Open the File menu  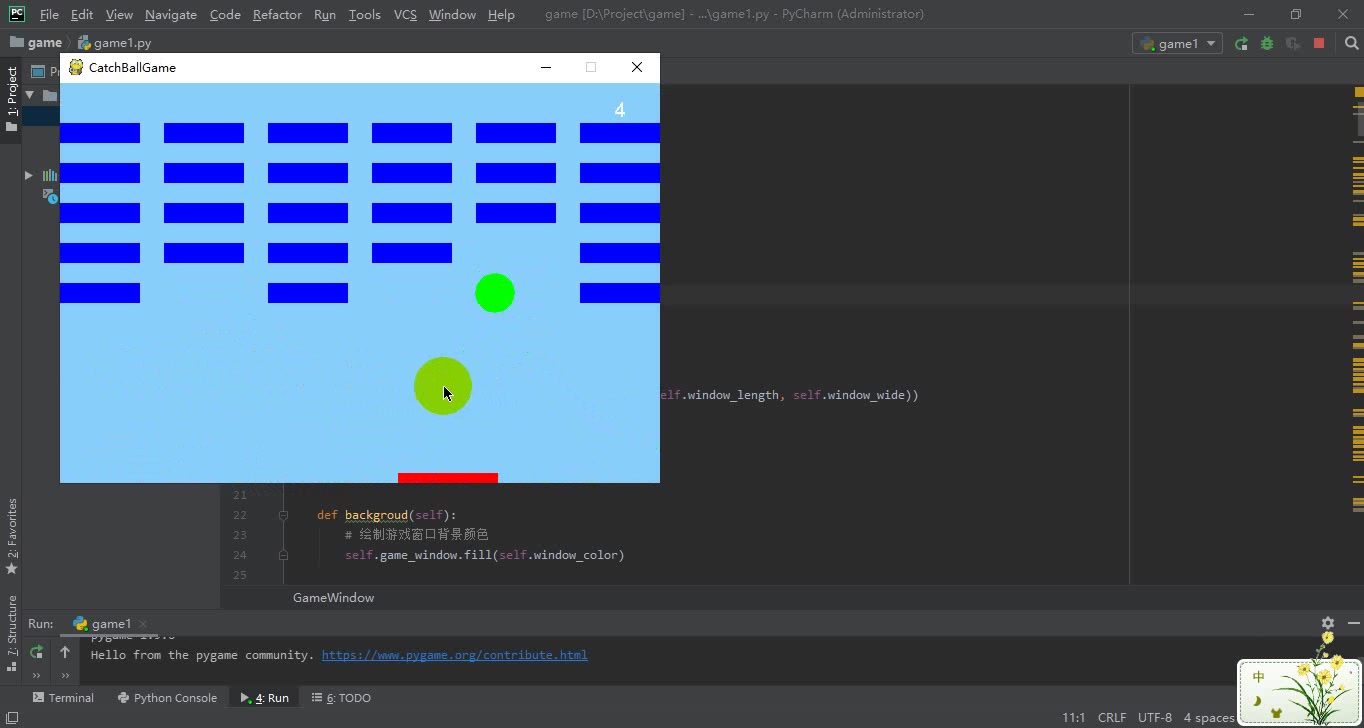(x=49, y=14)
